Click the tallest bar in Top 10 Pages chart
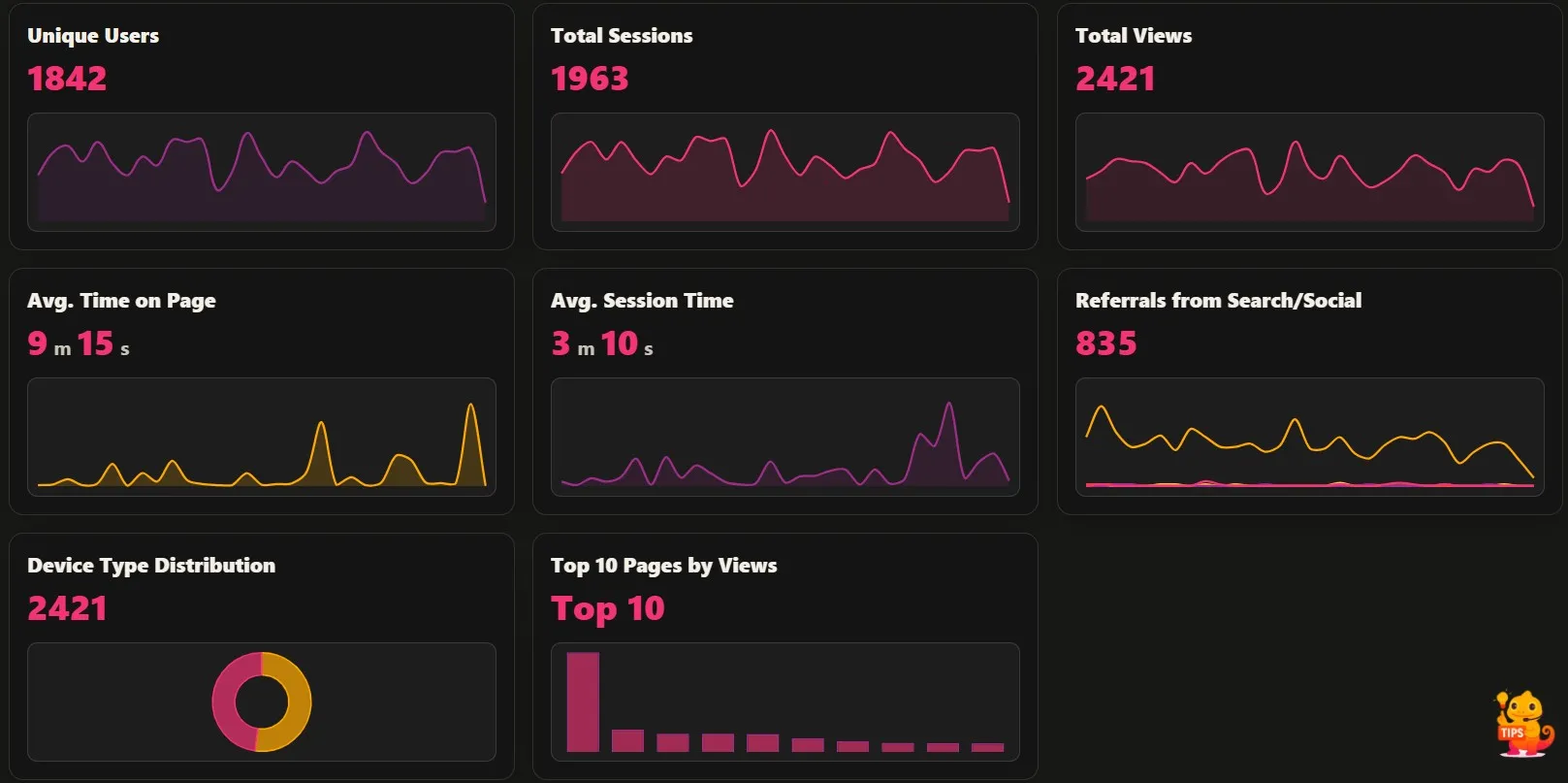The width and height of the screenshot is (1568, 783). [x=583, y=701]
